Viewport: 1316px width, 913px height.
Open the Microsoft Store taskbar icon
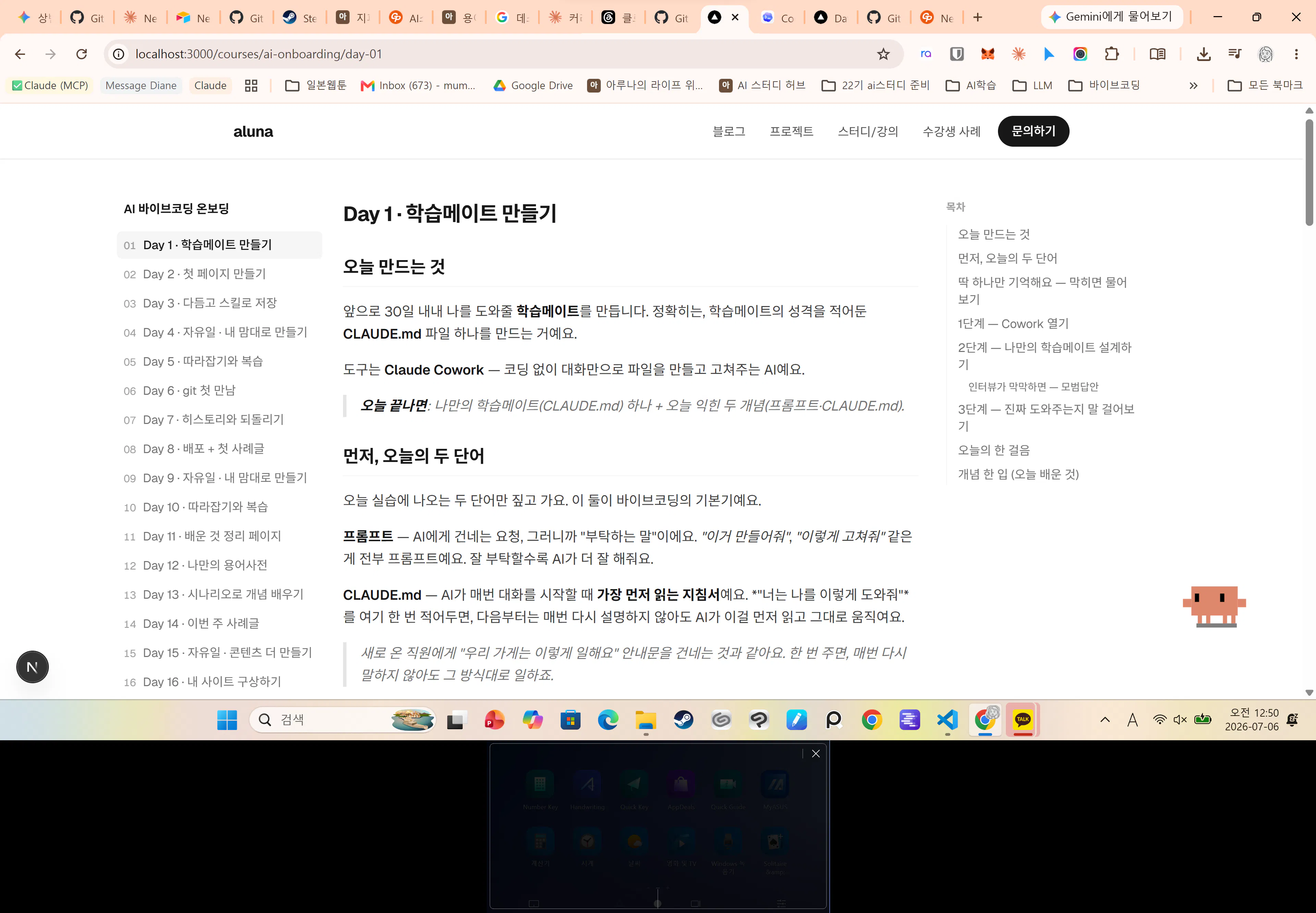click(x=570, y=720)
